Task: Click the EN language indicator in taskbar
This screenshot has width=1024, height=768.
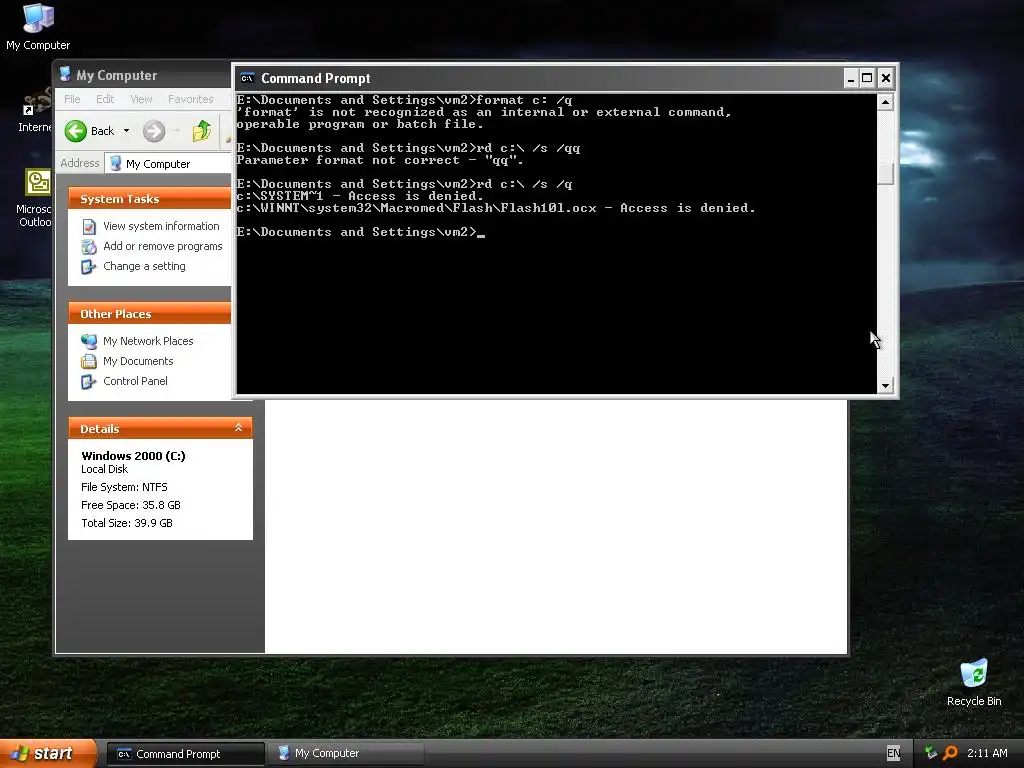Action: tap(893, 753)
